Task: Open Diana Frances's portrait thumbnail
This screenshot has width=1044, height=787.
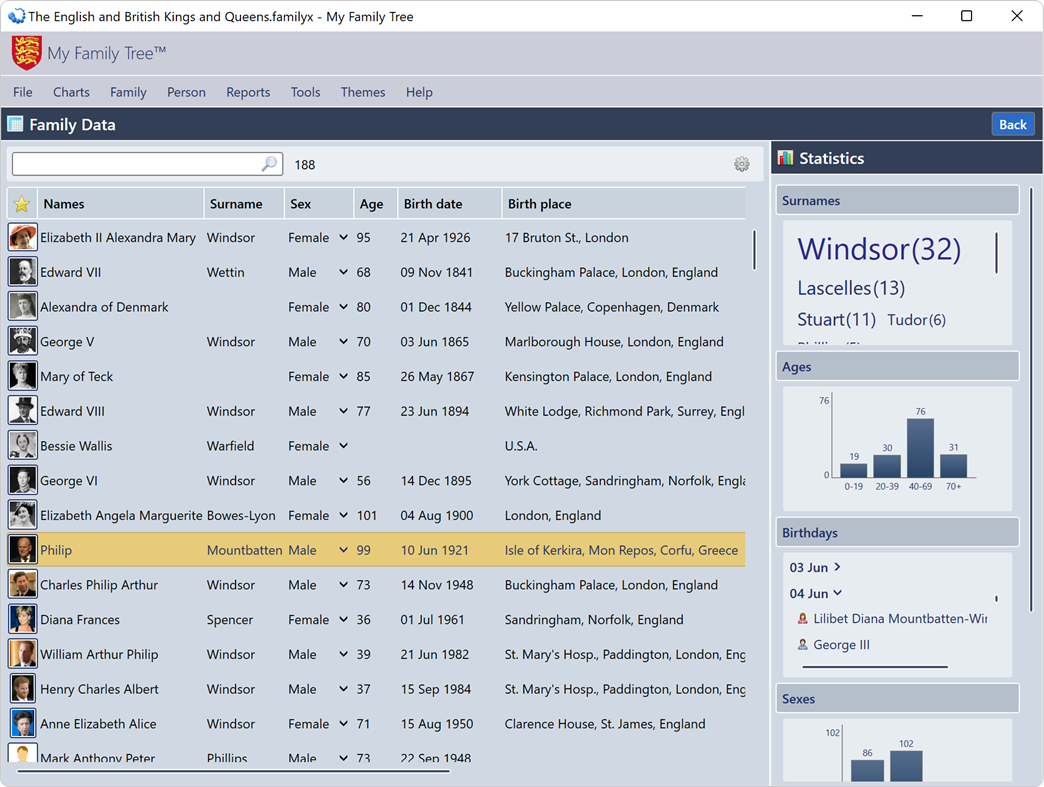Action: point(21,619)
